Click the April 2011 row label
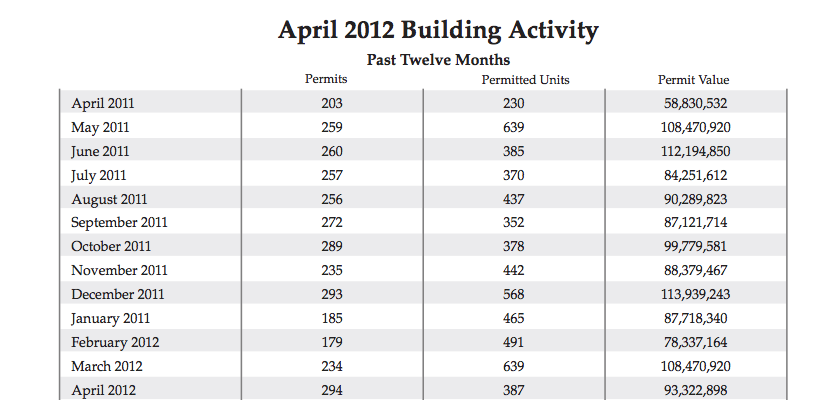This screenshot has height=400, width=822. [103, 103]
